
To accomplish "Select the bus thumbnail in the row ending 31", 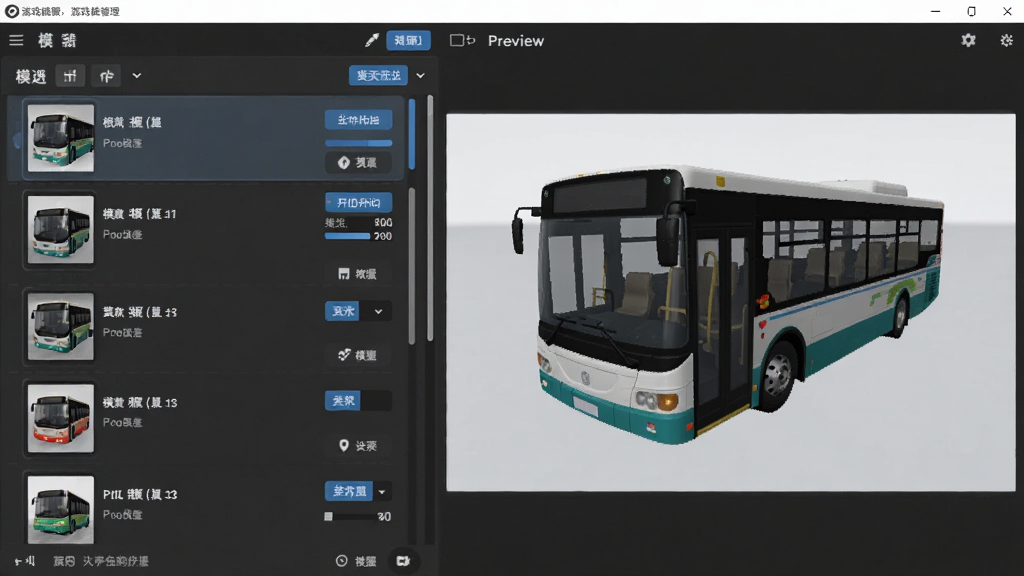I will tap(61, 230).
